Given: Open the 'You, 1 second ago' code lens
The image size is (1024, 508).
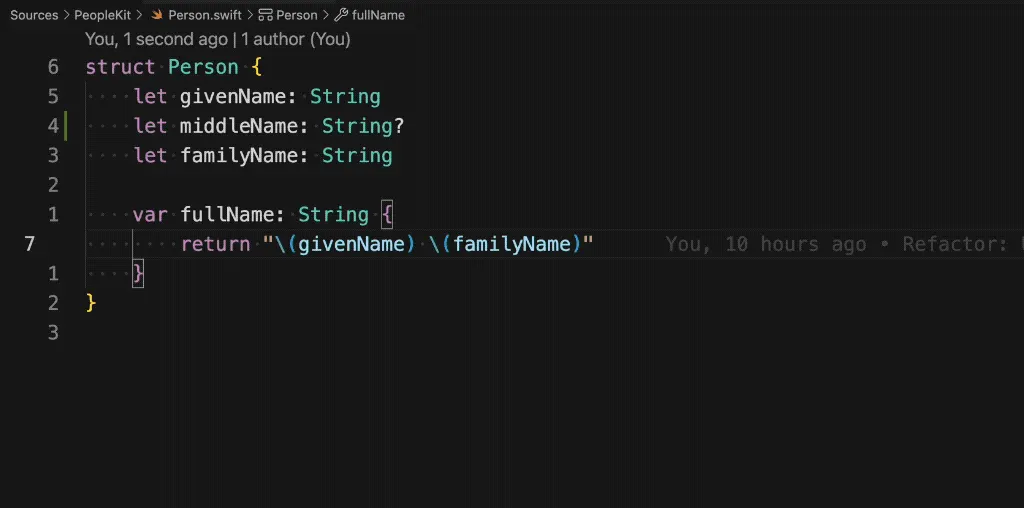Looking at the screenshot, I should [x=156, y=39].
